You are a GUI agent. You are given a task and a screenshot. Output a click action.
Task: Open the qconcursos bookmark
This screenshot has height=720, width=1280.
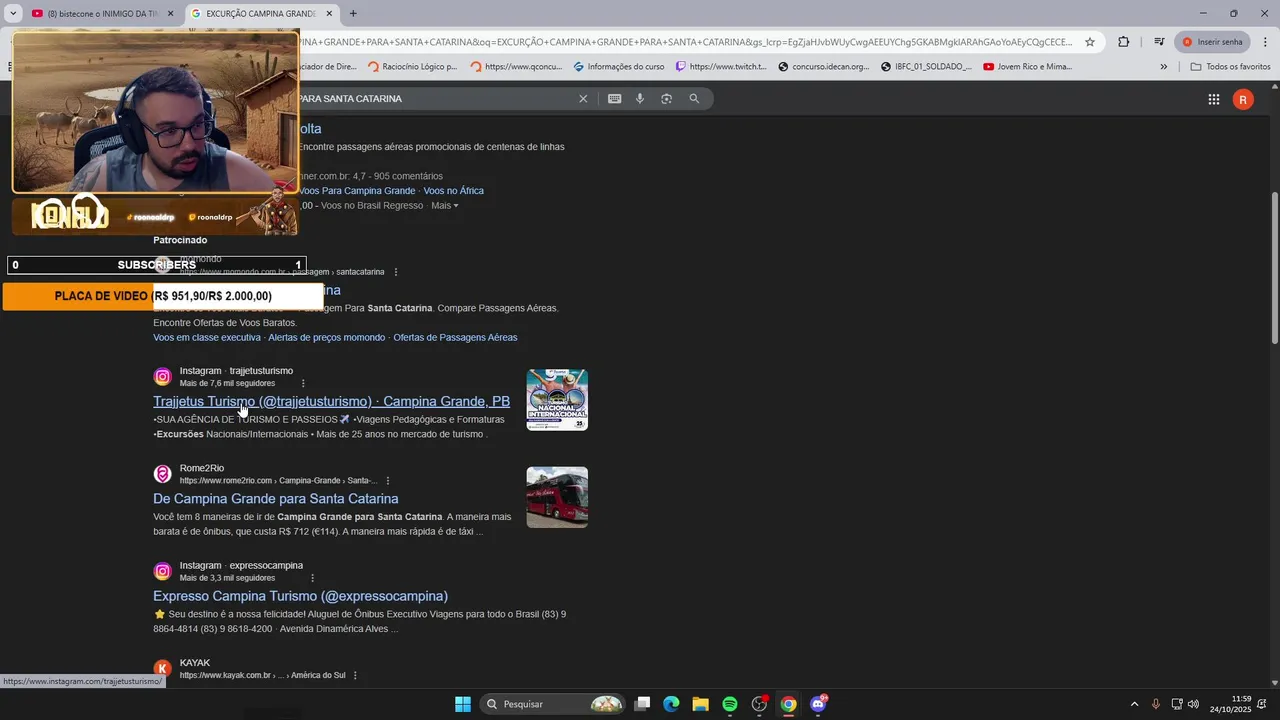click(517, 67)
